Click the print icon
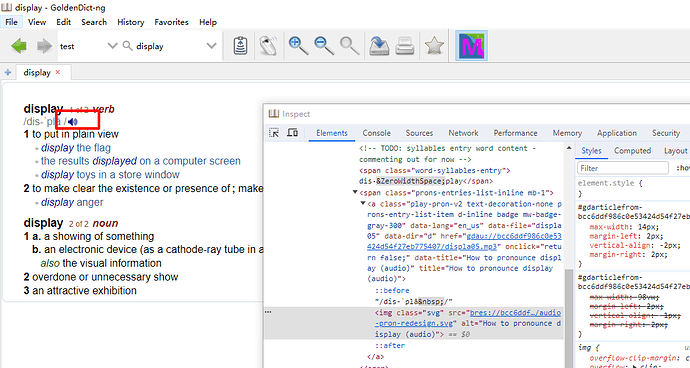 coord(404,46)
